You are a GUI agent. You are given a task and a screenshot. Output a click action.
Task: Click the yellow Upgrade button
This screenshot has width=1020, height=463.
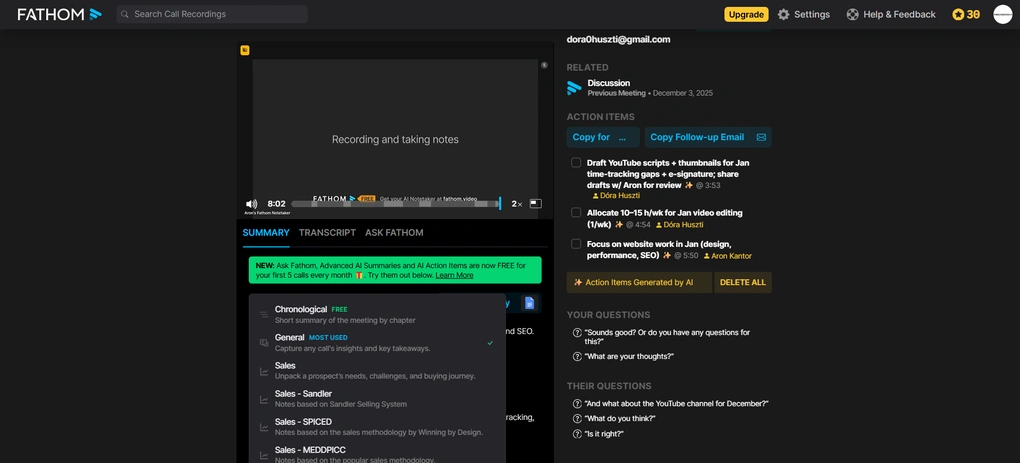(x=746, y=14)
